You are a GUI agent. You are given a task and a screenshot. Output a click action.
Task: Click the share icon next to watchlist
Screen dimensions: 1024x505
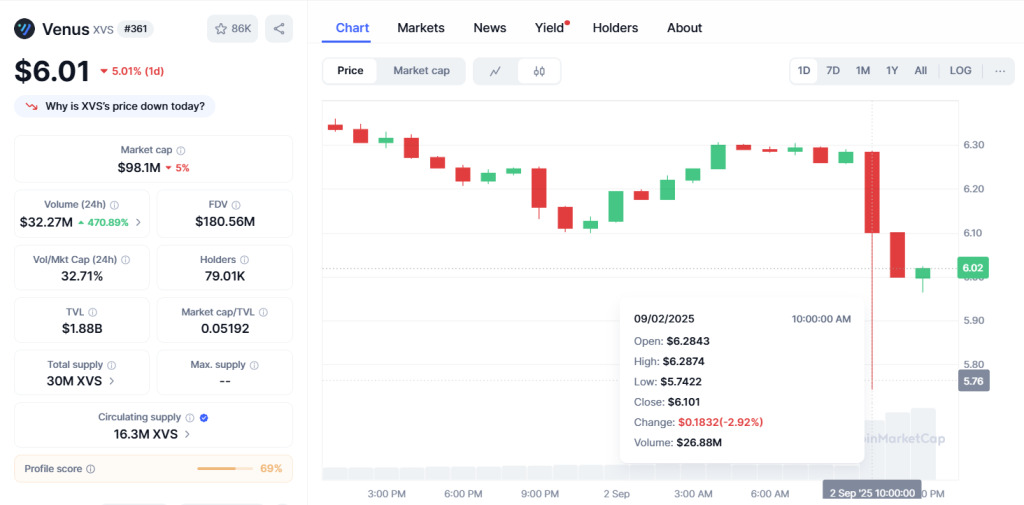[x=279, y=29]
